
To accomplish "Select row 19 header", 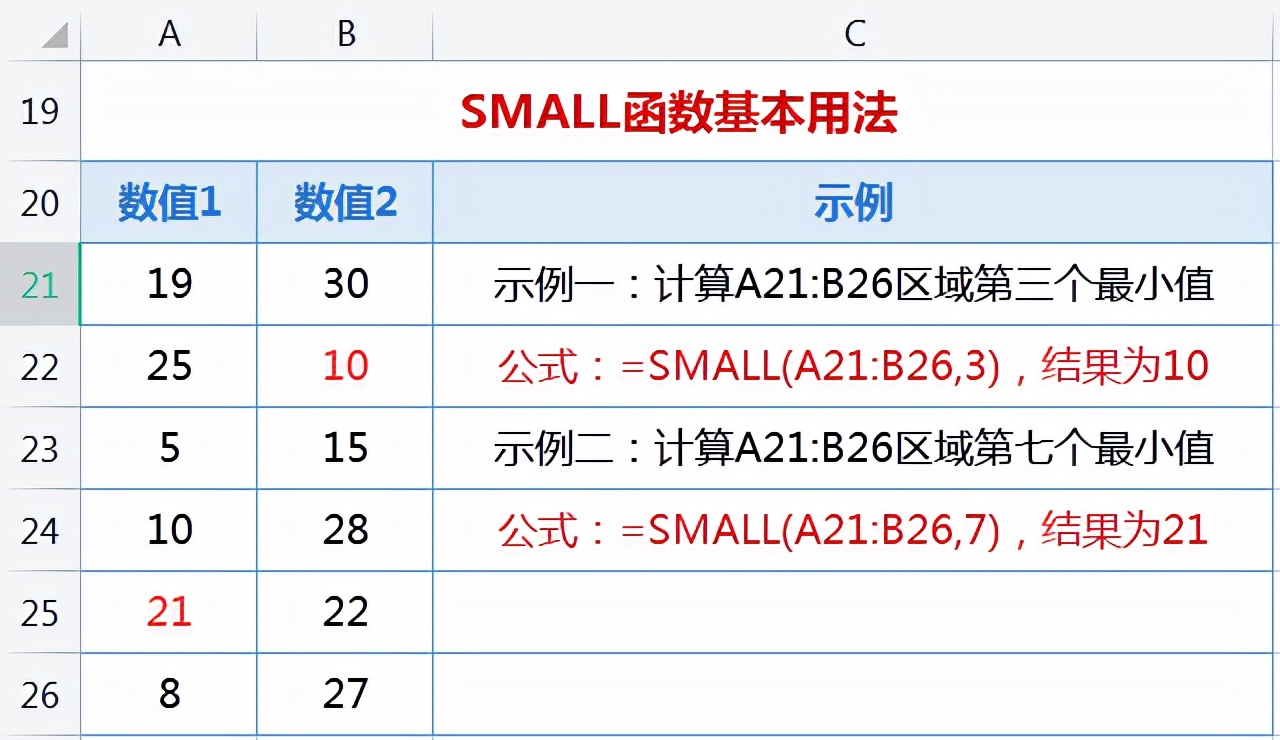I will 40,111.
